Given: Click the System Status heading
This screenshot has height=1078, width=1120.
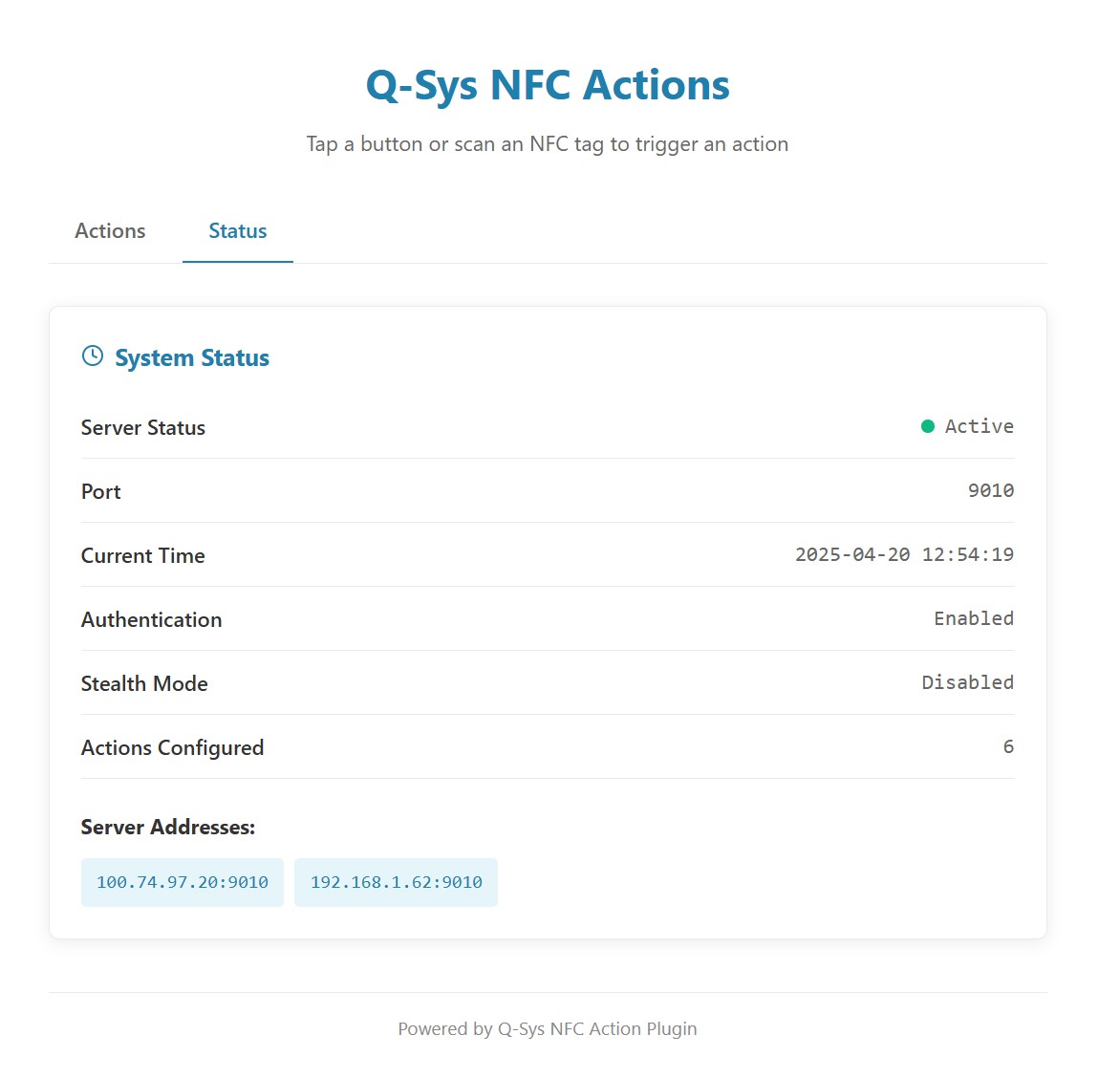Looking at the screenshot, I should click(192, 358).
